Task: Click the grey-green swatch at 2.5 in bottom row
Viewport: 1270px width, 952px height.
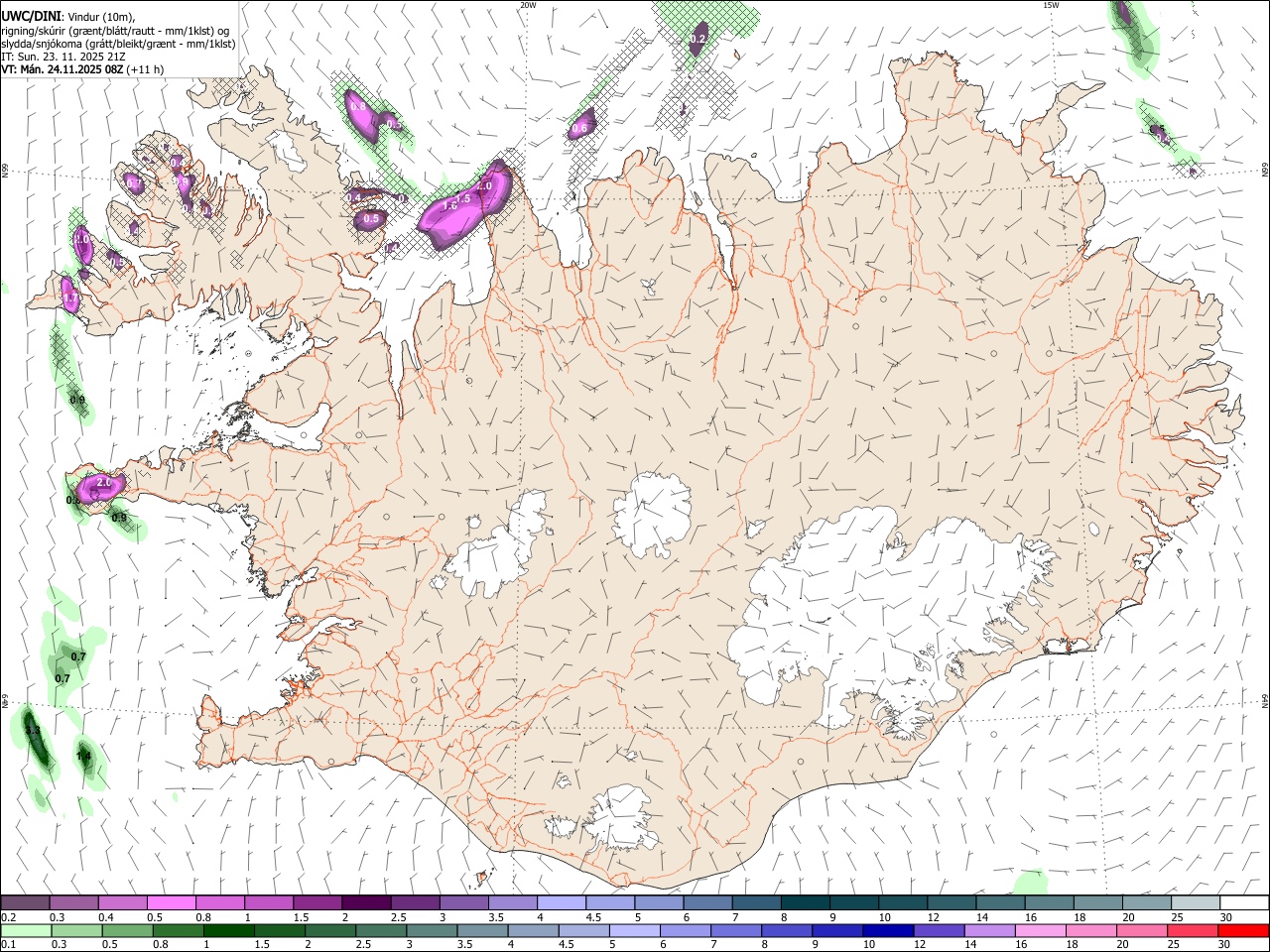Action: (380, 930)
